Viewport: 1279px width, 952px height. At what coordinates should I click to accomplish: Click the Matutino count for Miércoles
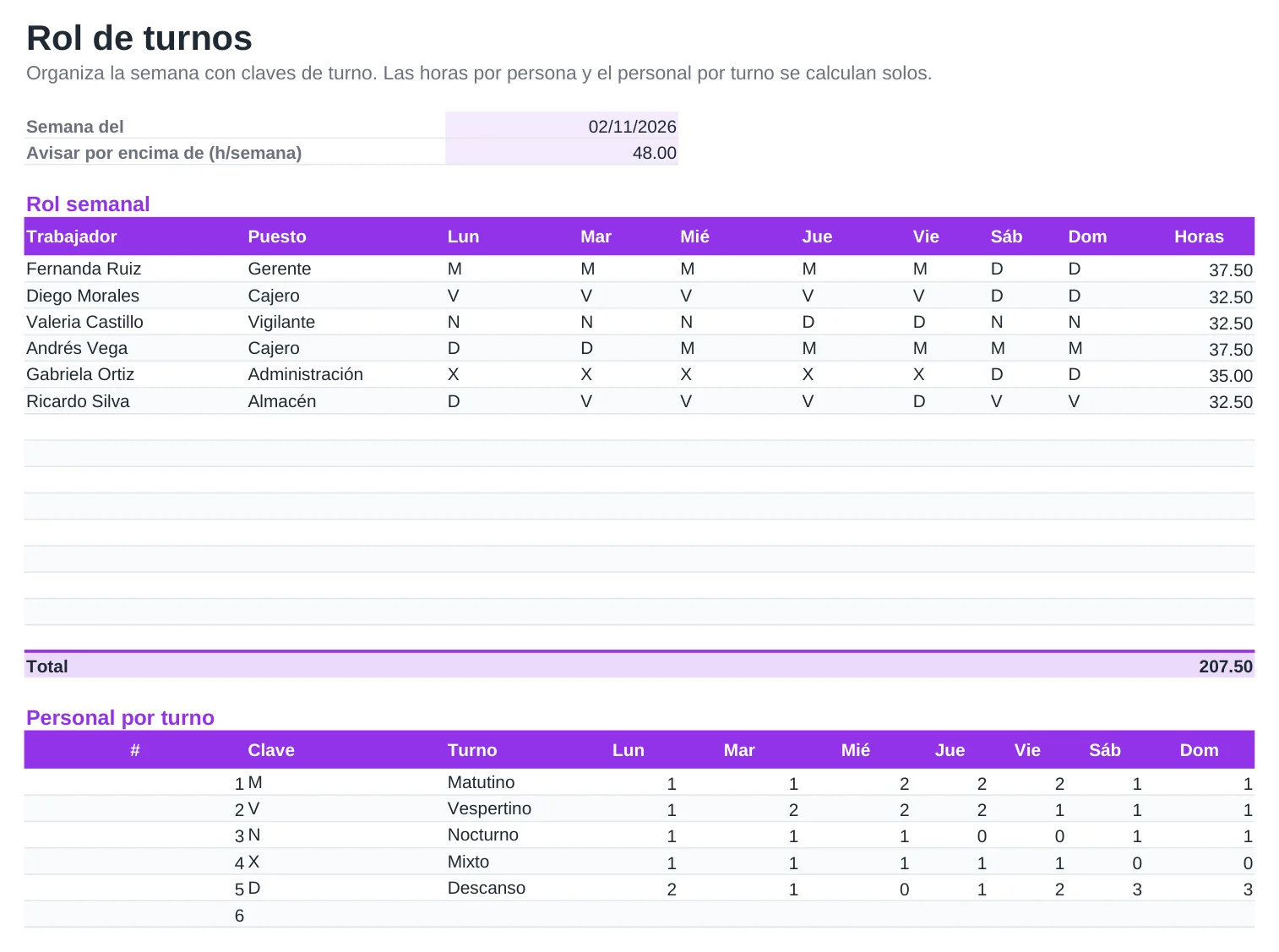point(904,784)
